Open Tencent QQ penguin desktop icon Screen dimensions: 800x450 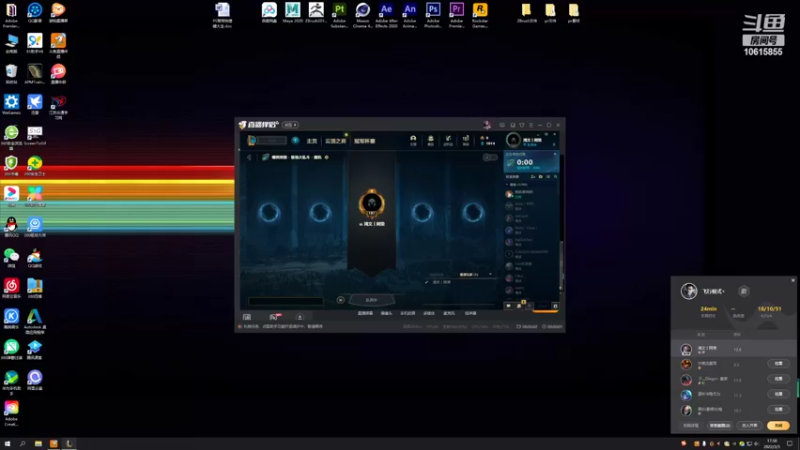tap(11, 227)
